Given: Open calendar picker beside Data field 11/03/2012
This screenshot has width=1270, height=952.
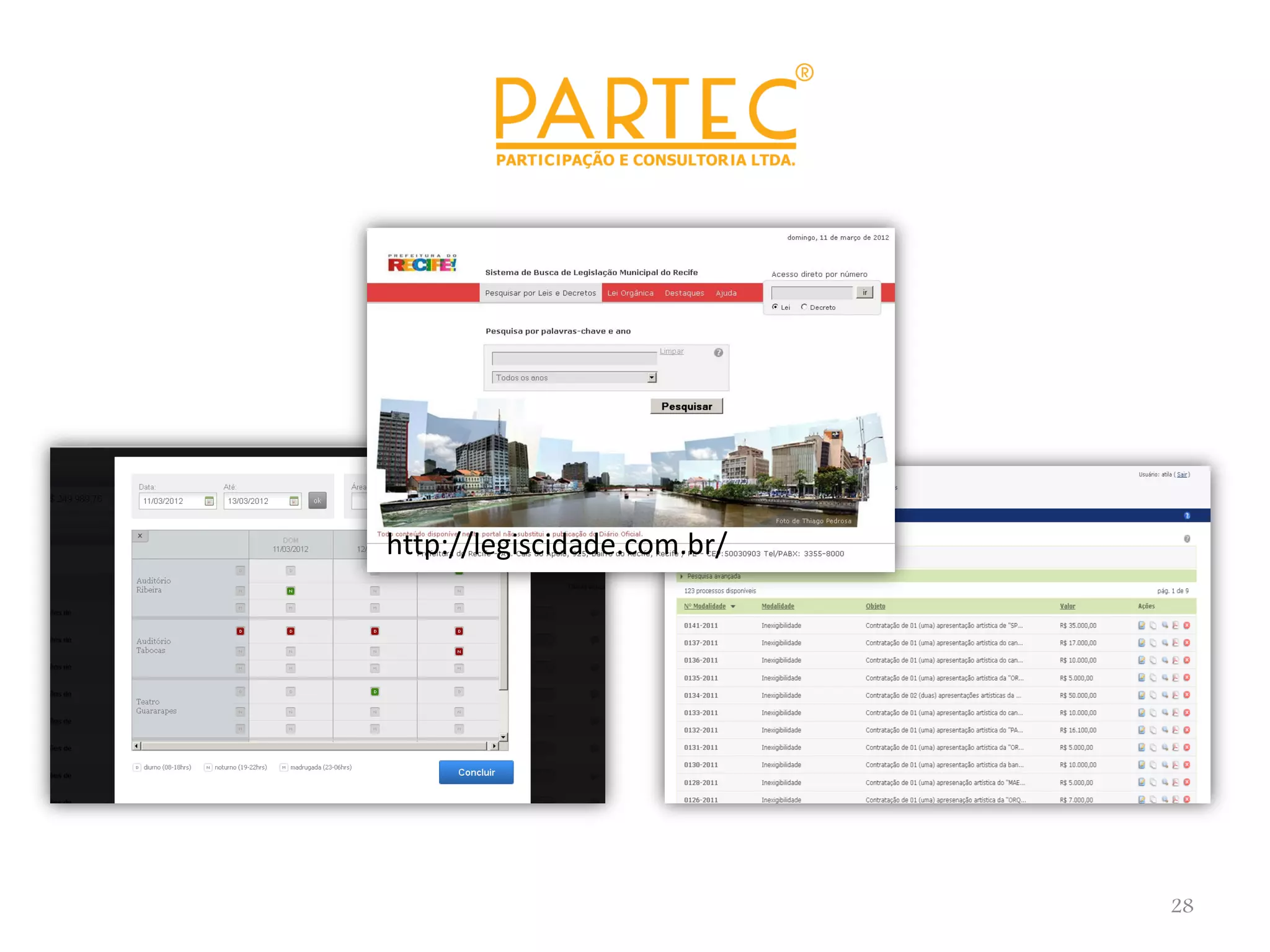Looking at the screenshot, I should coord(209,501).
